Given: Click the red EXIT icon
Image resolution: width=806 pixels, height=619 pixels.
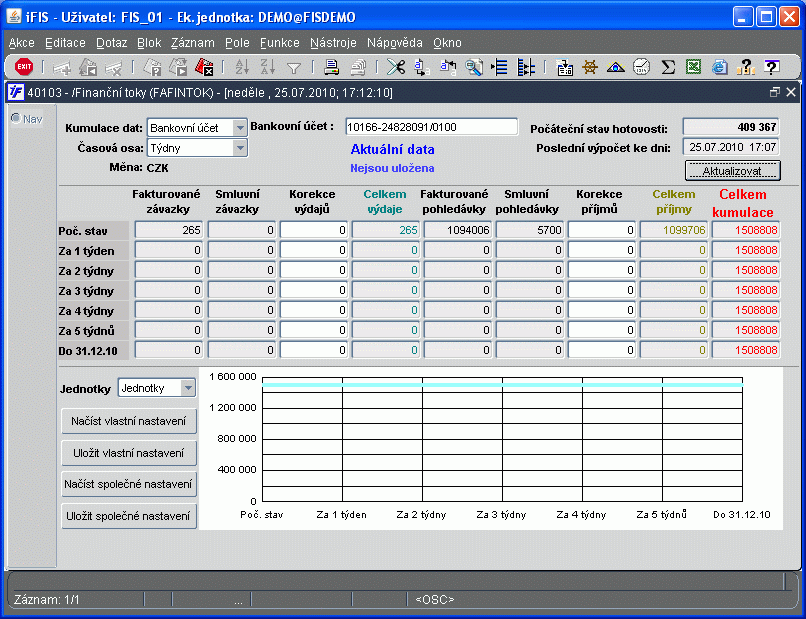Looking at the screenshot, I should 24,67.
